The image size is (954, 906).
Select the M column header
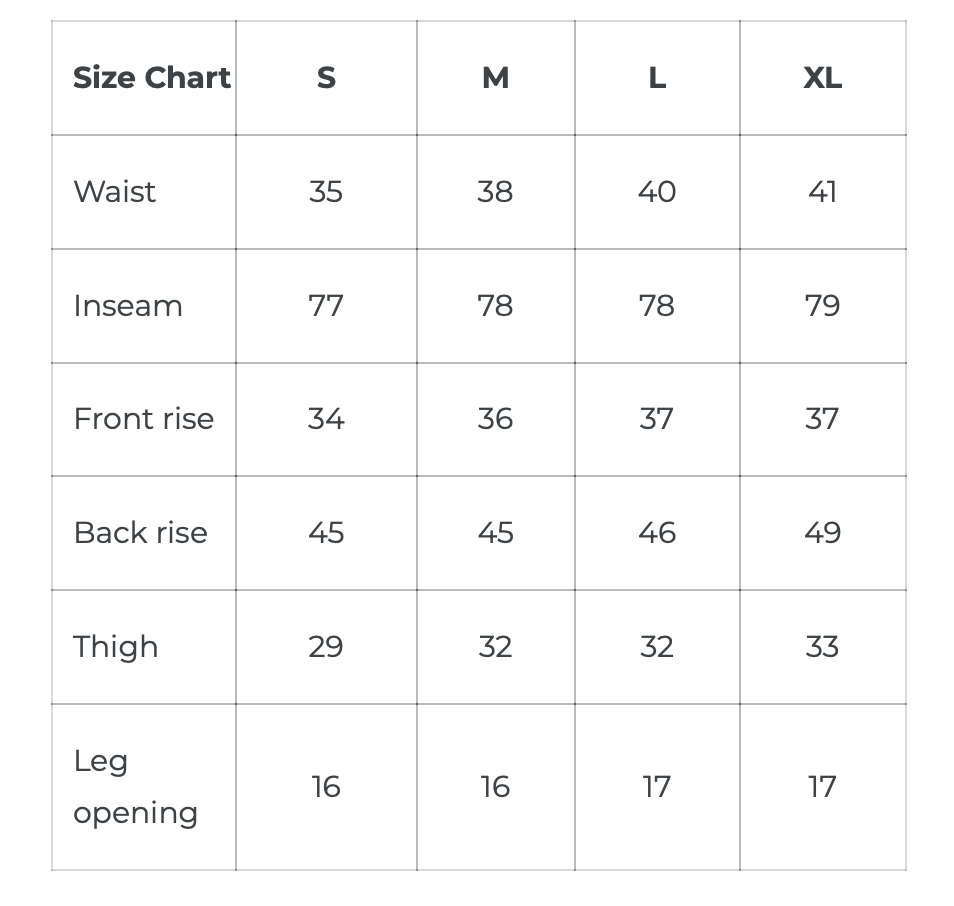495,78
